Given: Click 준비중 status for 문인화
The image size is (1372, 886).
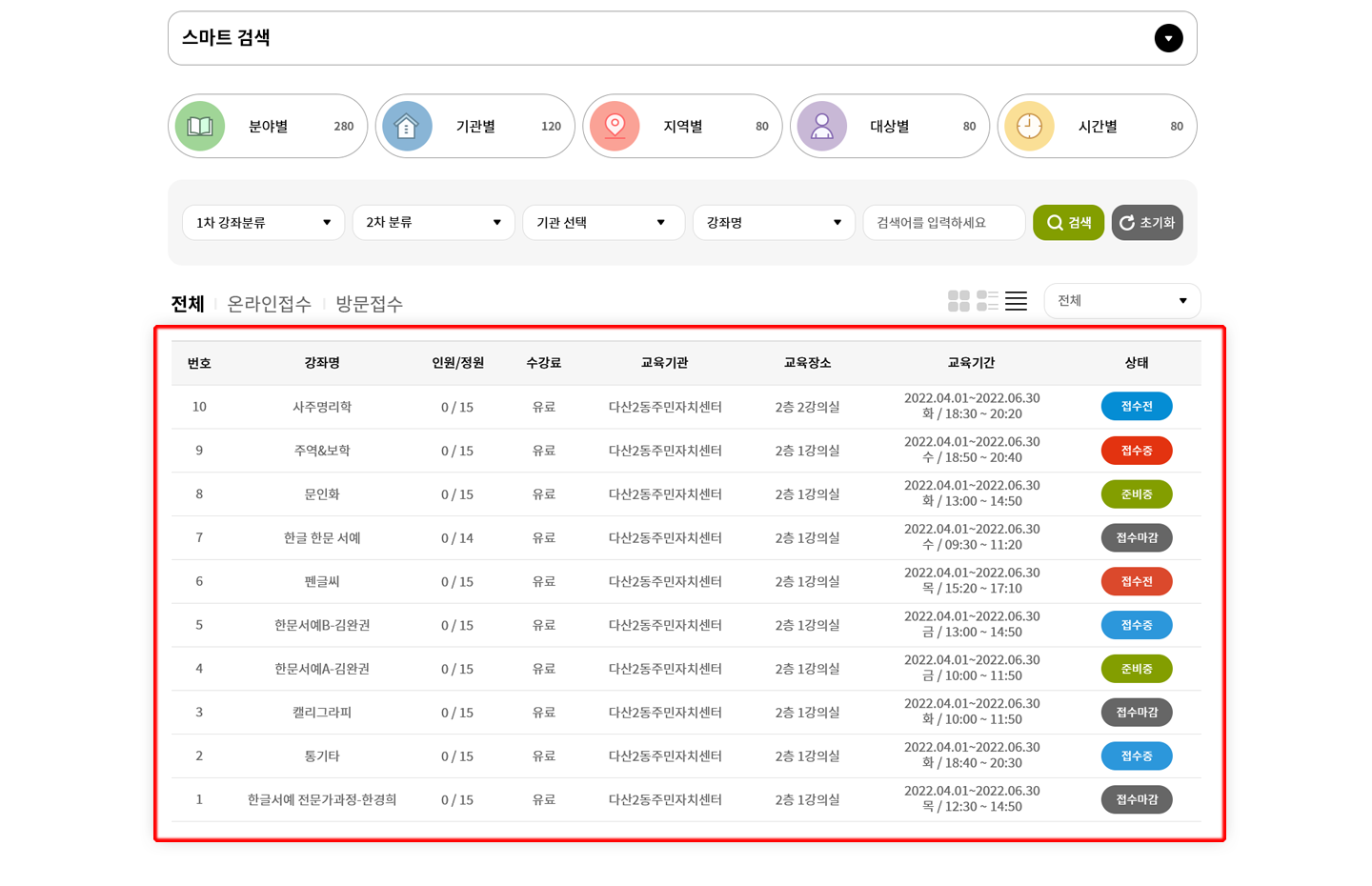Looking at the screenshot, I should [x=1137, y=494].
